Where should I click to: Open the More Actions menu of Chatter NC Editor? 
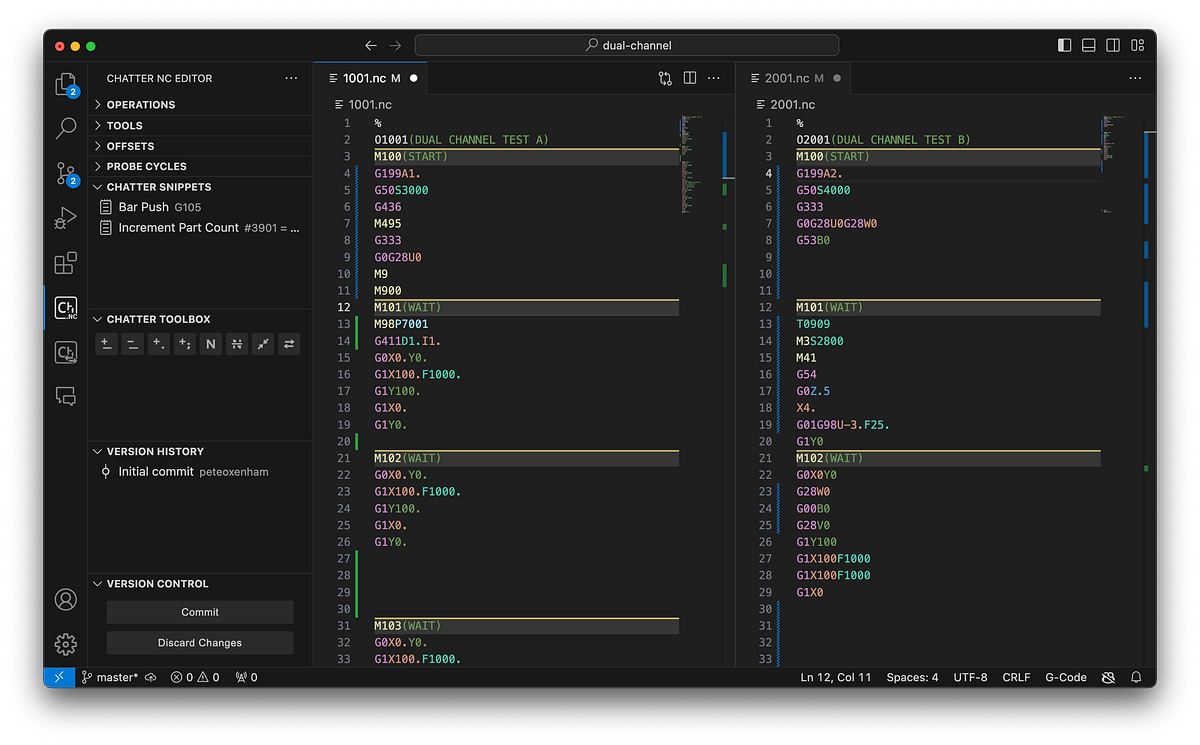(291, 78)
